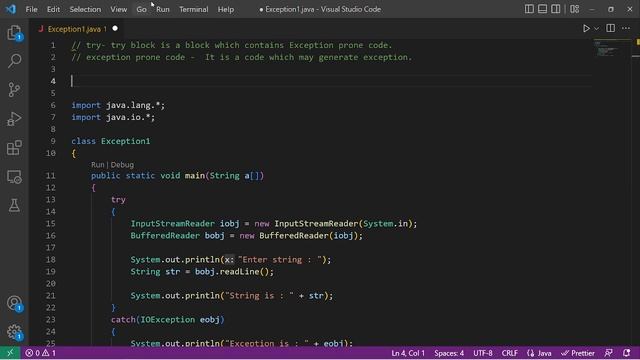Screen dimensions: 640x360
Task: Show errors and warnings in Problems
Action: tap(40, 353)
